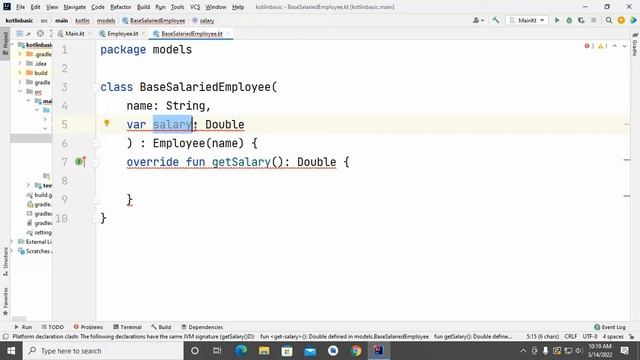Collapse the src folder in project tree
This screenshot has width=640, height=360.
point(20,91)
